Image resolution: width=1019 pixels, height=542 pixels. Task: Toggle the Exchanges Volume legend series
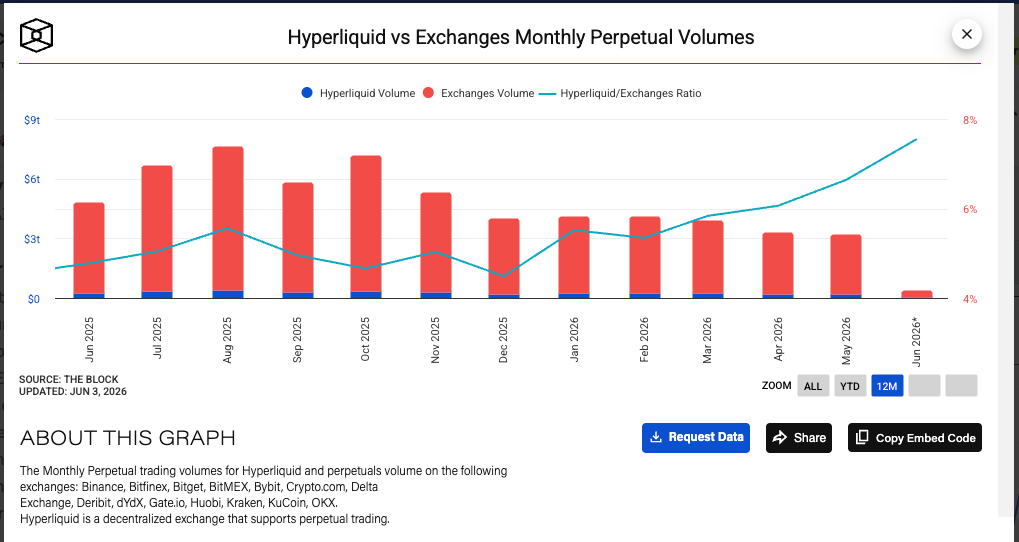coord(478,93)
